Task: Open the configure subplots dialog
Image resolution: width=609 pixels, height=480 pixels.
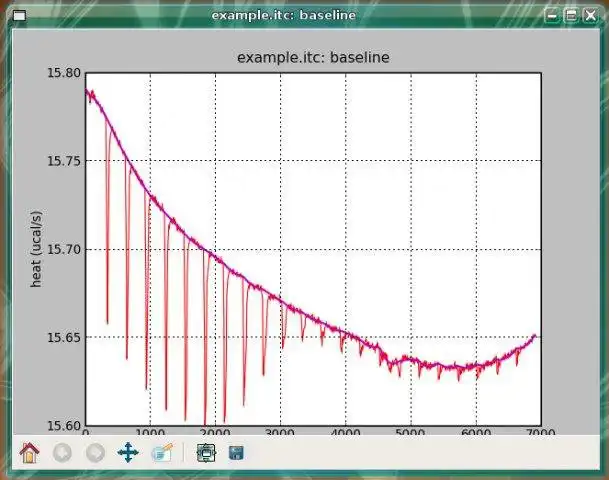Action: [206, 452]
